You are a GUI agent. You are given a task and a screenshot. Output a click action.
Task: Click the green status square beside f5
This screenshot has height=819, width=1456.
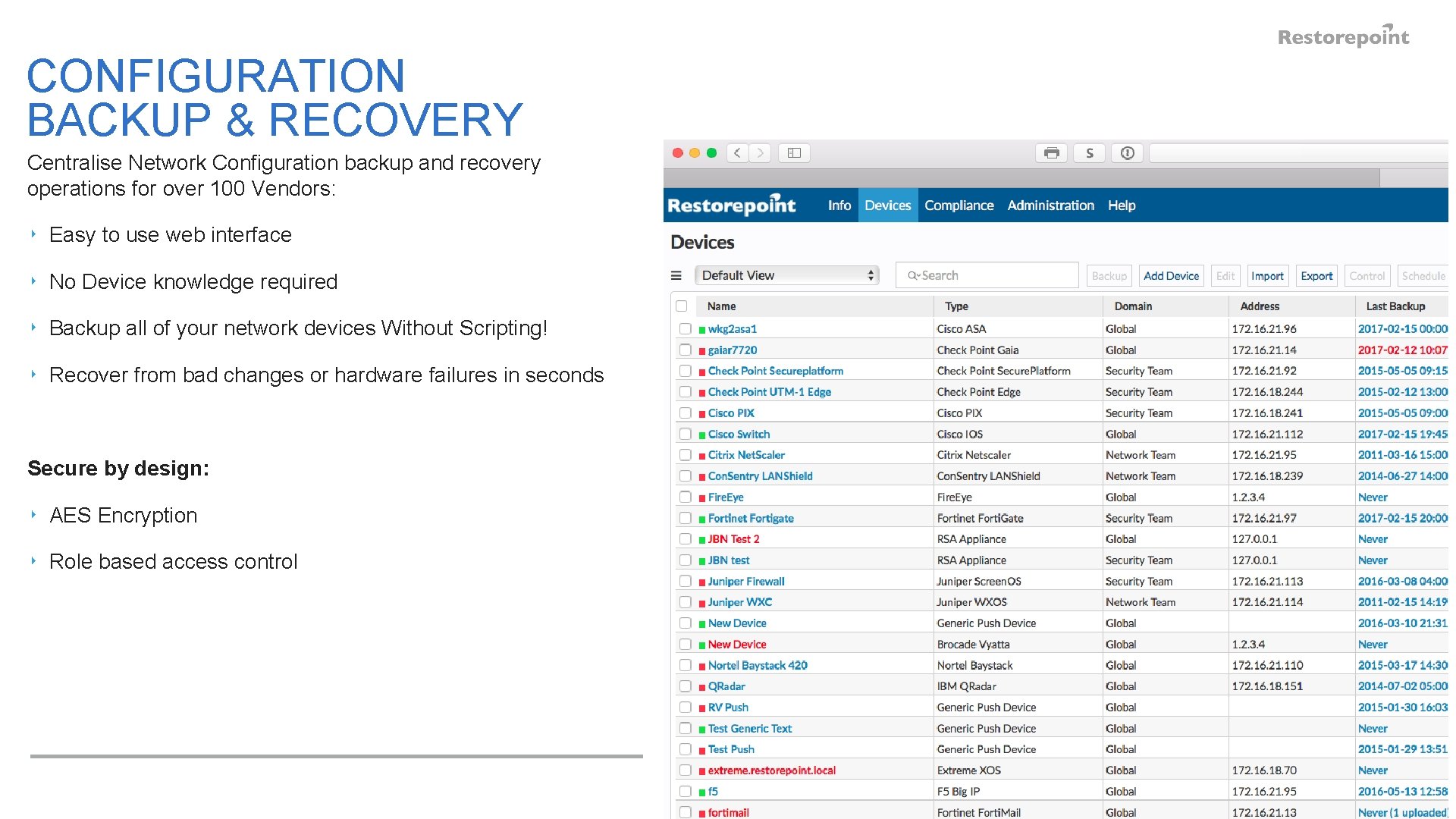[702, 792]
